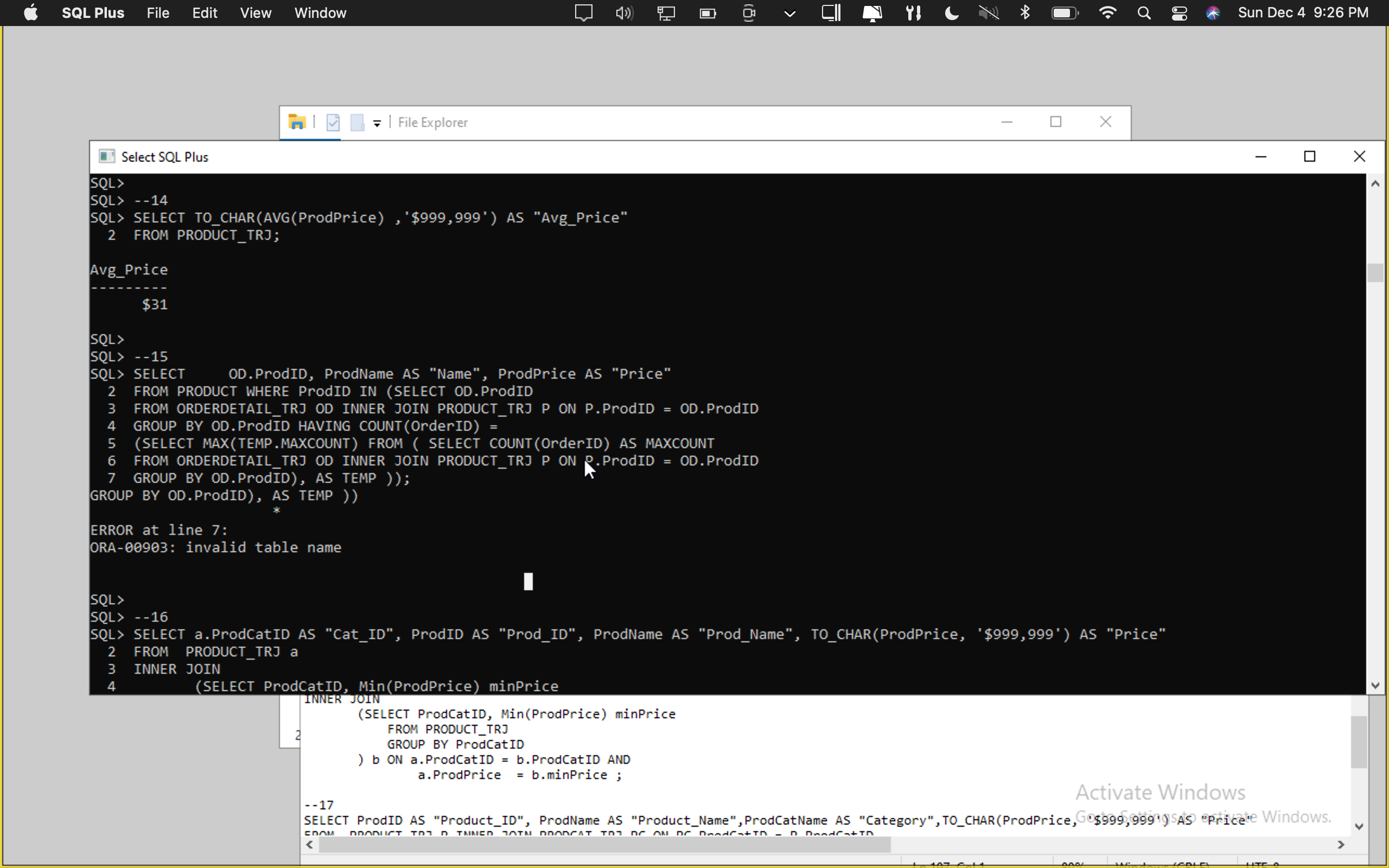Toggle Do Not Disturb moon icon
This screenshot has width=1389, height=868.
[951, 12]
